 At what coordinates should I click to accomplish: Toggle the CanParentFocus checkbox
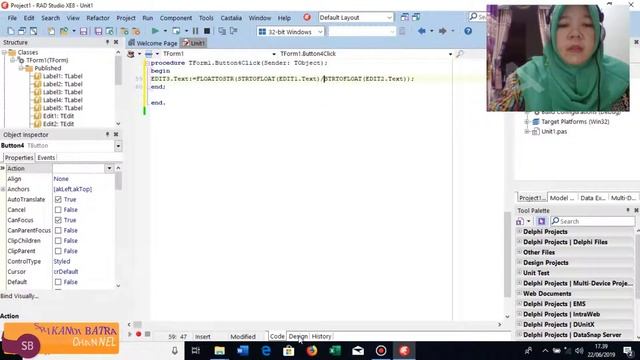tap(58, 231)
